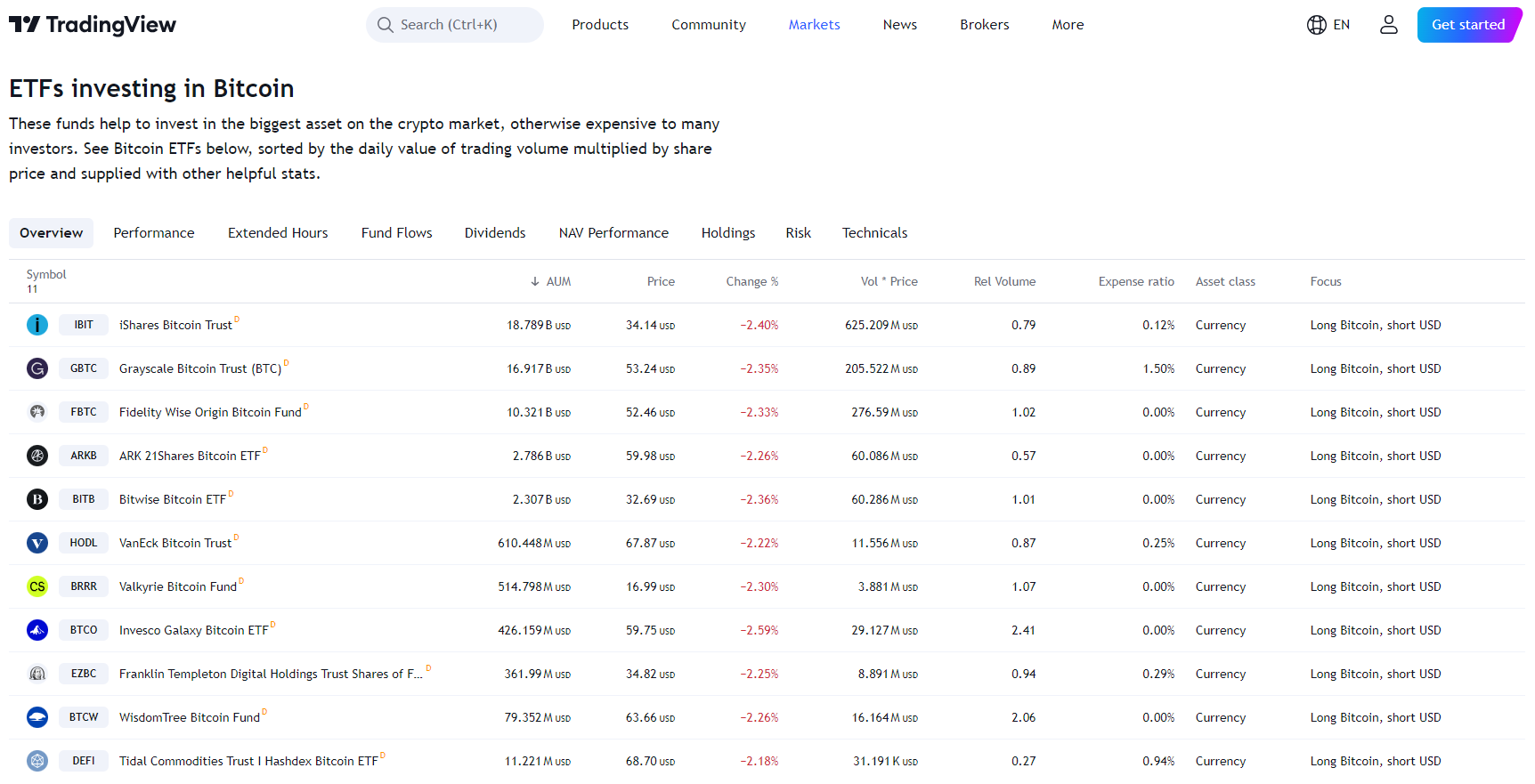Open Fidelity Wise Origin Bitcoin Fund link
This screenshot has width=1535, height=784.
pyautogui.click(x=210, y=413)
